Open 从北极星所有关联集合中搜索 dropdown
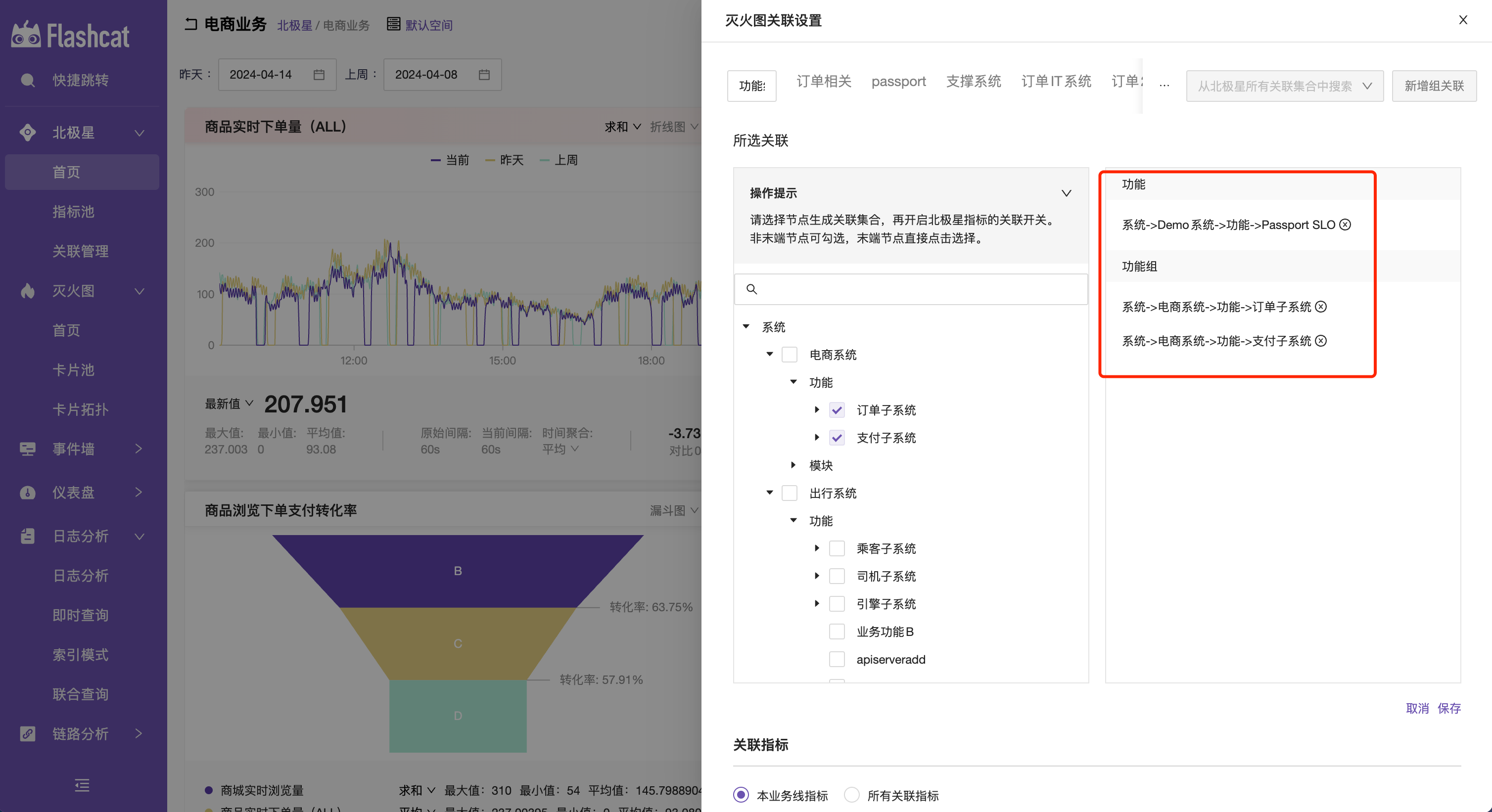This screenshot has width=1492, height=812. pyautogui.click(x=1284, y=87)
